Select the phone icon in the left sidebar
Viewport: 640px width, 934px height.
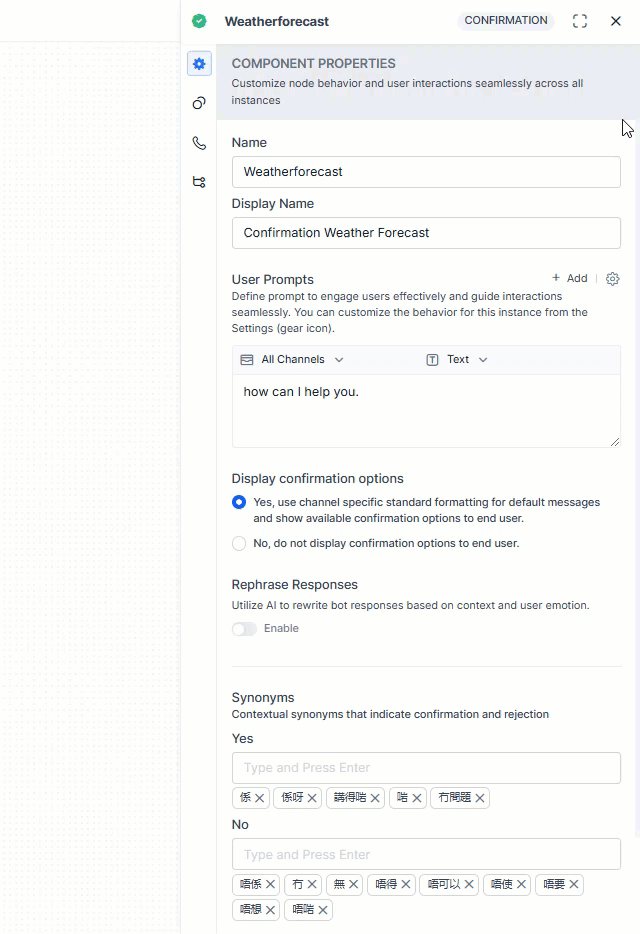pos(199,143)
